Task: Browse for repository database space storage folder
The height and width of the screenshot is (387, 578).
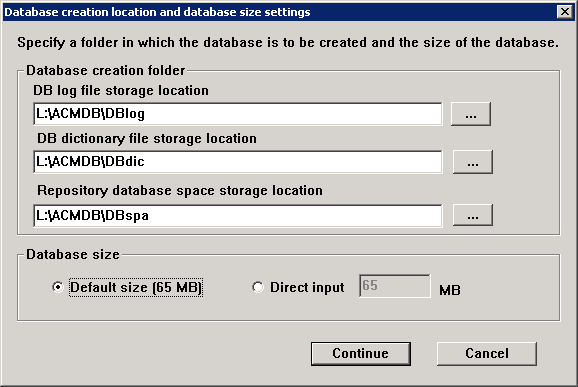Action: coord(473,215)
